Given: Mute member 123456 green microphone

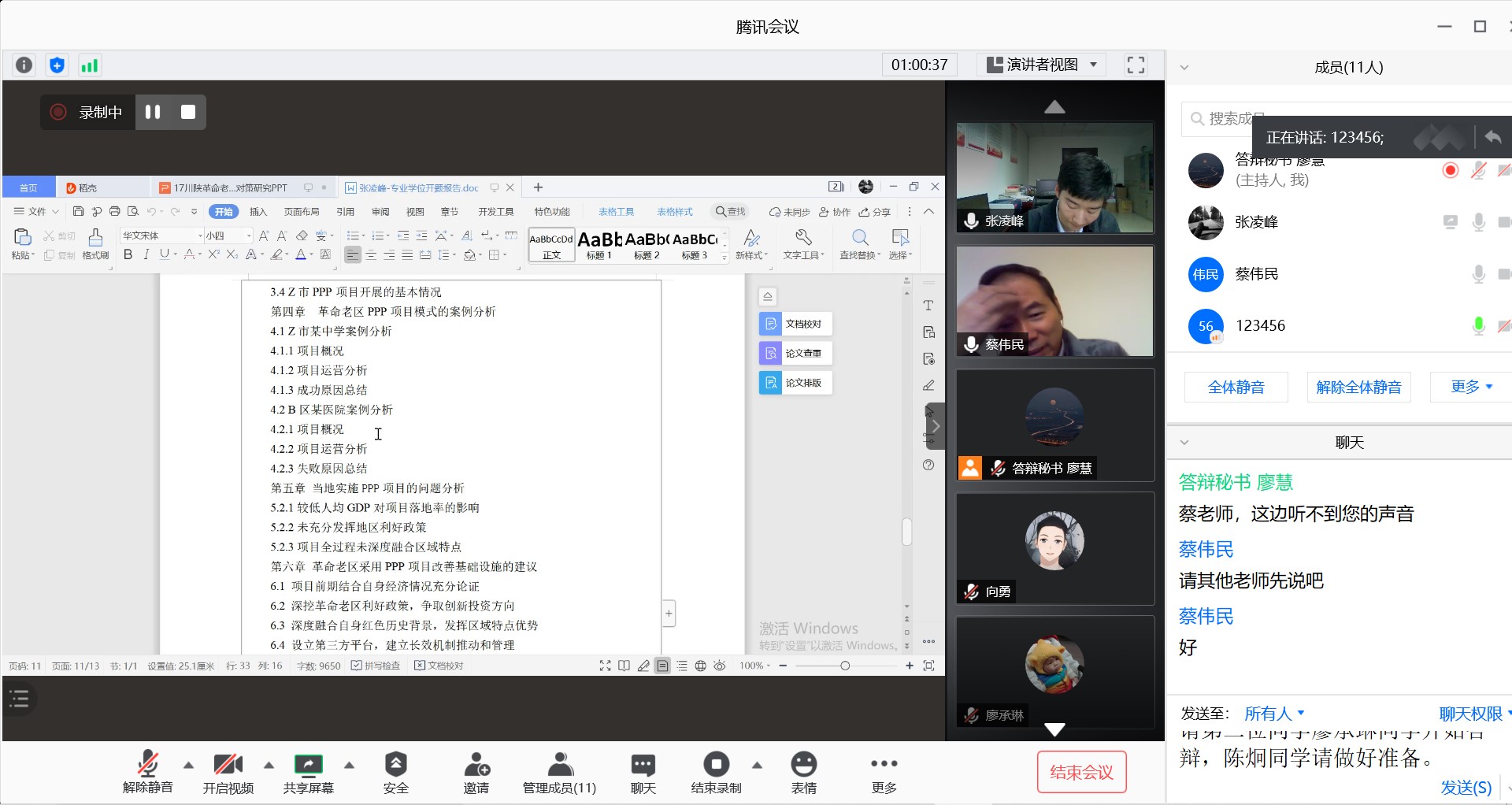Looking at the screenshot, I should 1479,325.
